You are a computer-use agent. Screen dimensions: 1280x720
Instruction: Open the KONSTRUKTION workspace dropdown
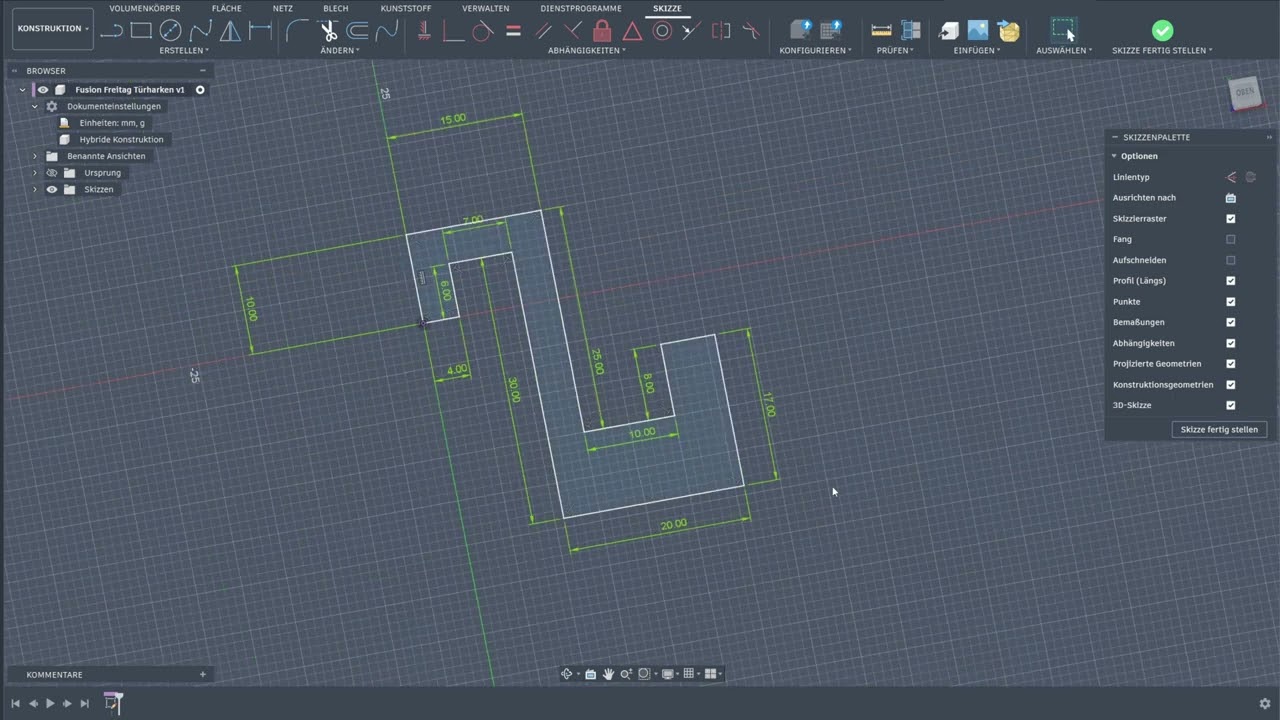[53, 29]
